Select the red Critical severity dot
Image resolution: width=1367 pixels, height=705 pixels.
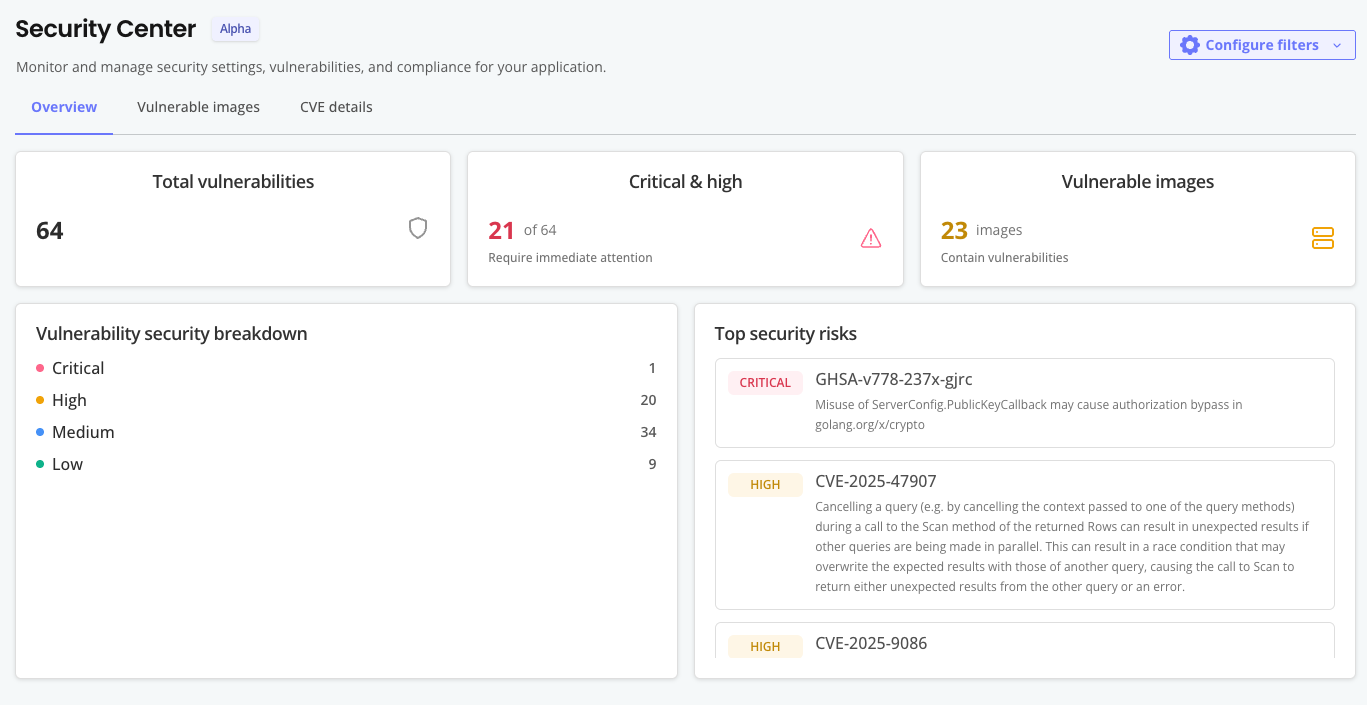42,368
